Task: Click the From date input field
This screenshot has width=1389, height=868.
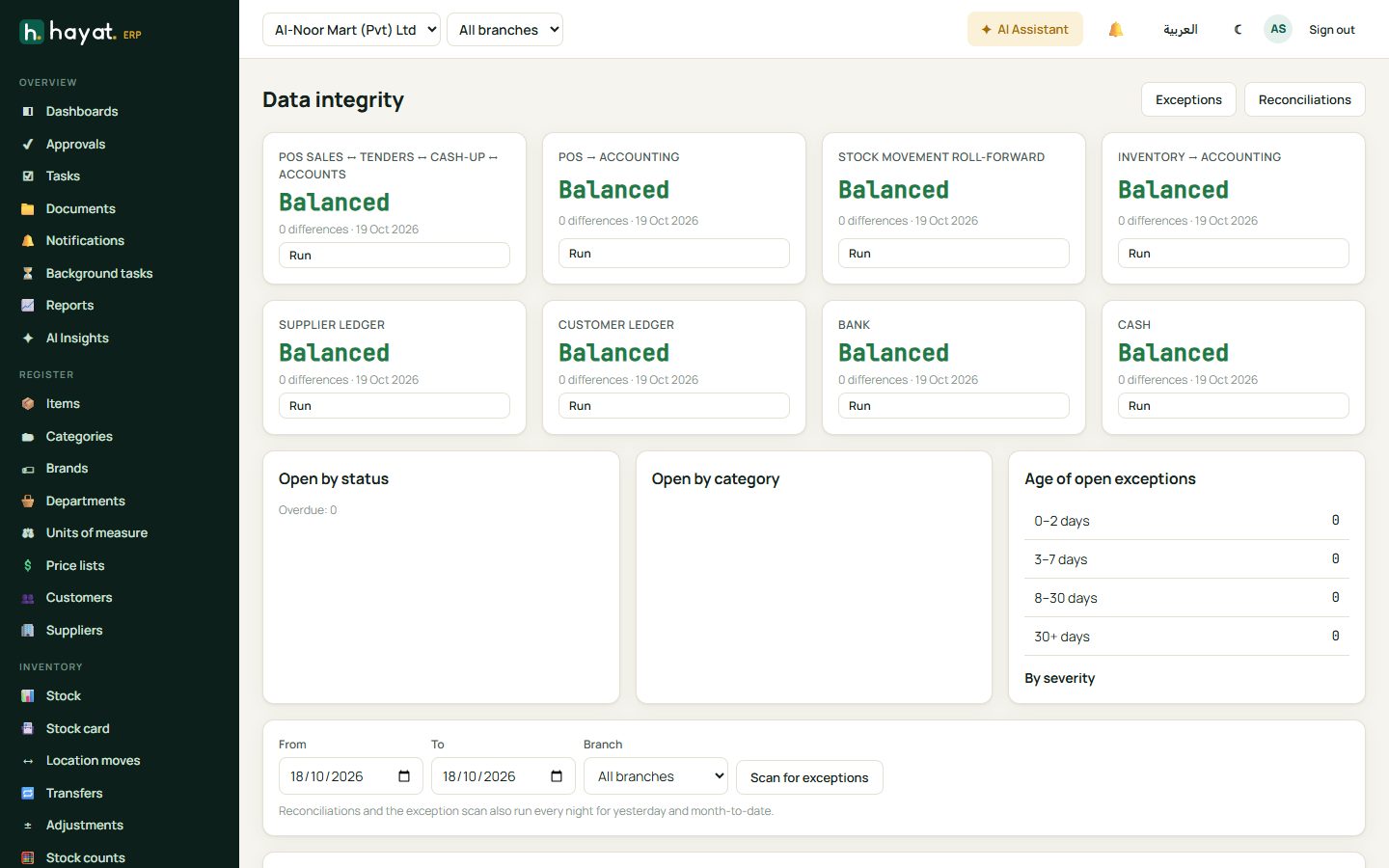Action: coord(351,776)
